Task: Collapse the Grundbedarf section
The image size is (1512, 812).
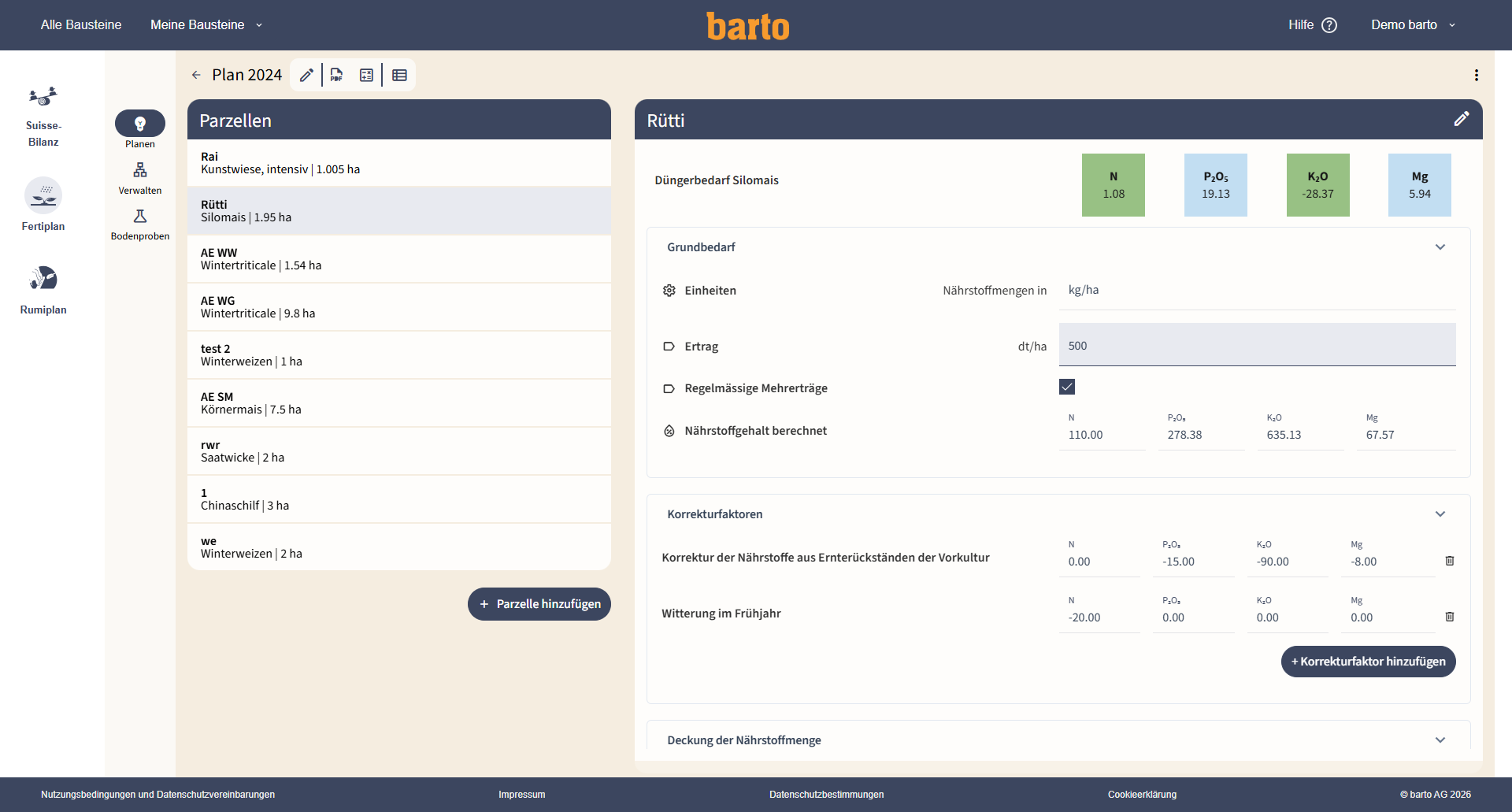Action: point(1440,247)
